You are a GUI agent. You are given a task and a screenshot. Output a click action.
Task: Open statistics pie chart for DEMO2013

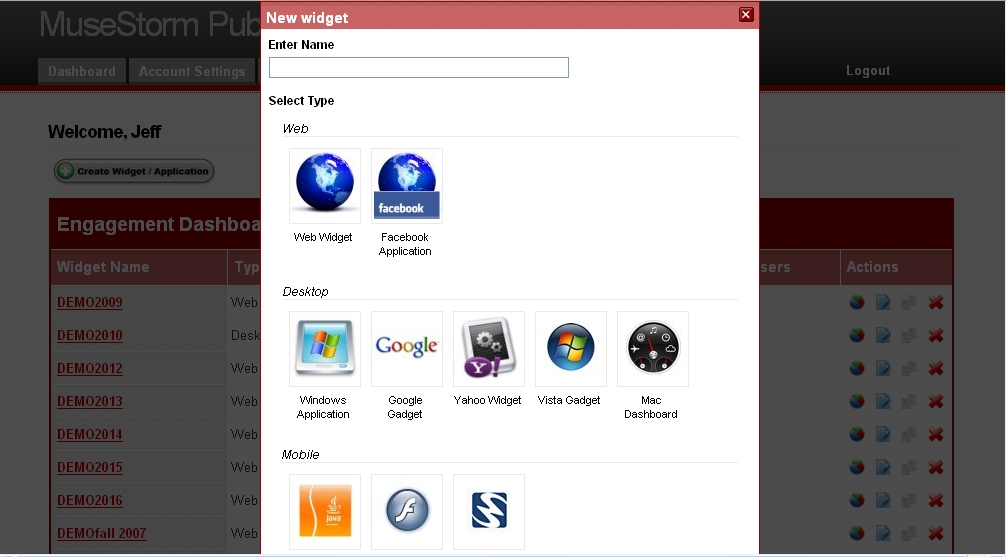coord(857,401)
